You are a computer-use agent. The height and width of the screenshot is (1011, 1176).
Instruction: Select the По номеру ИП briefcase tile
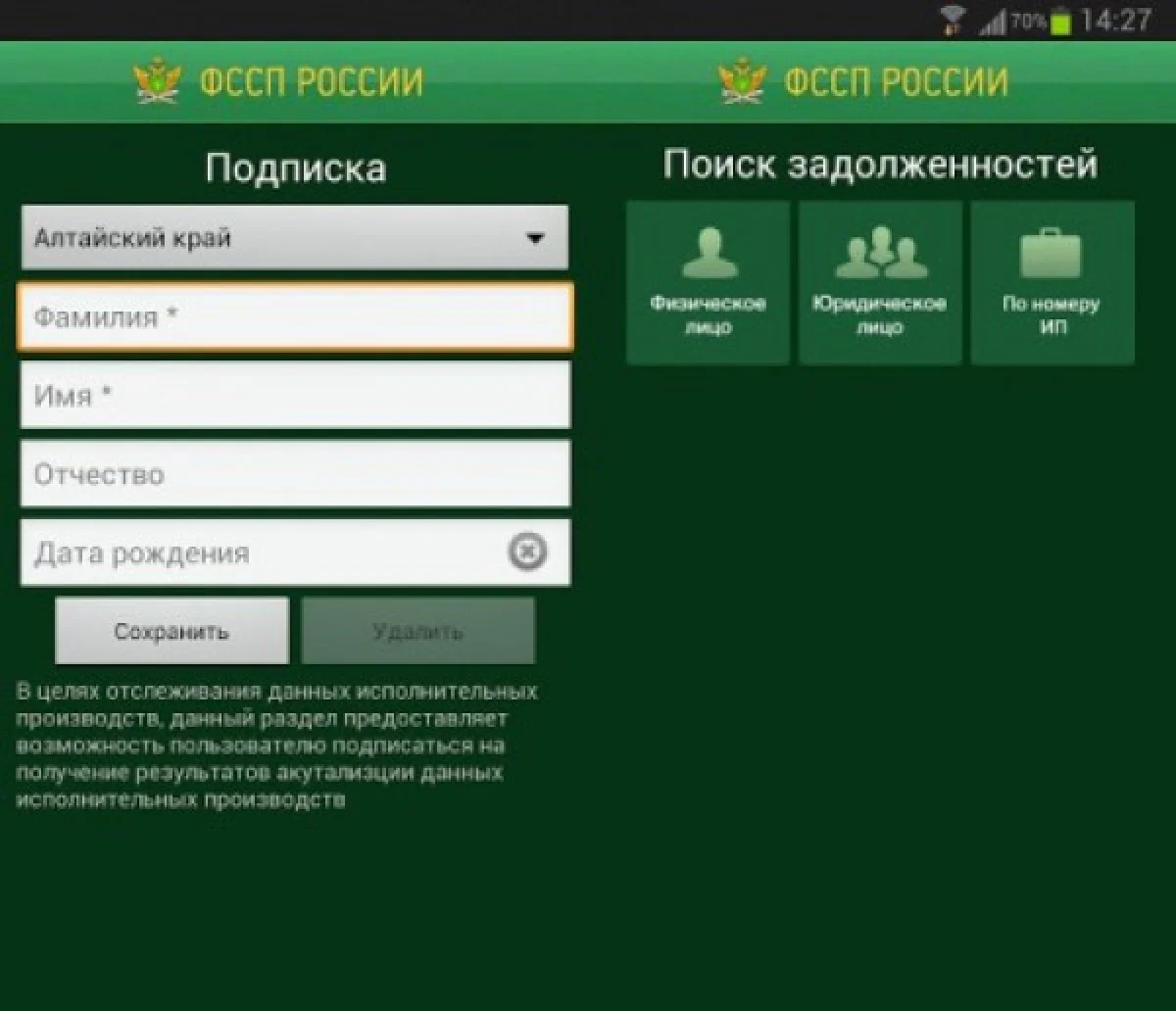click(1052, 283)
